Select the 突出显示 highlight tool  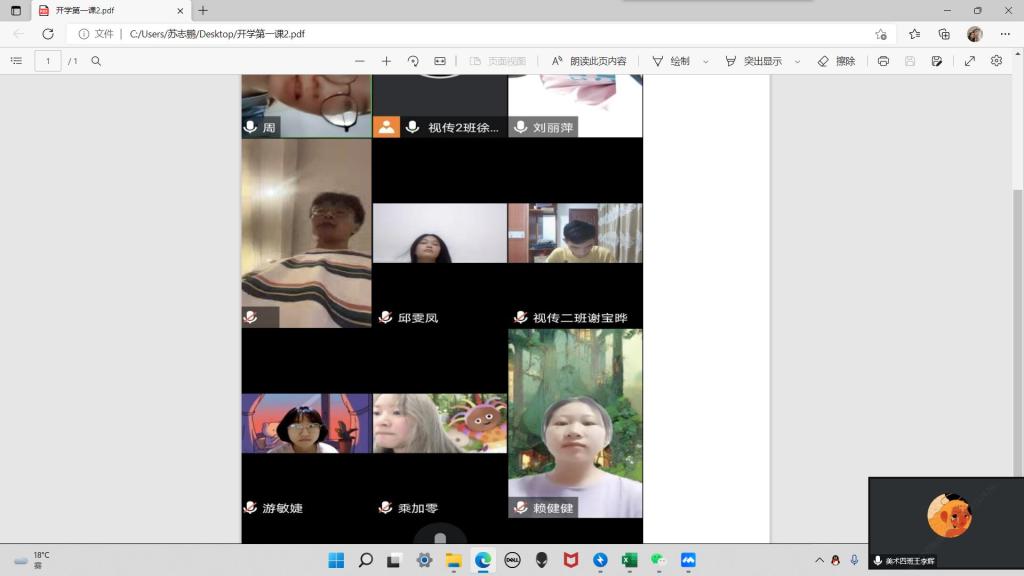click(754, 61)
